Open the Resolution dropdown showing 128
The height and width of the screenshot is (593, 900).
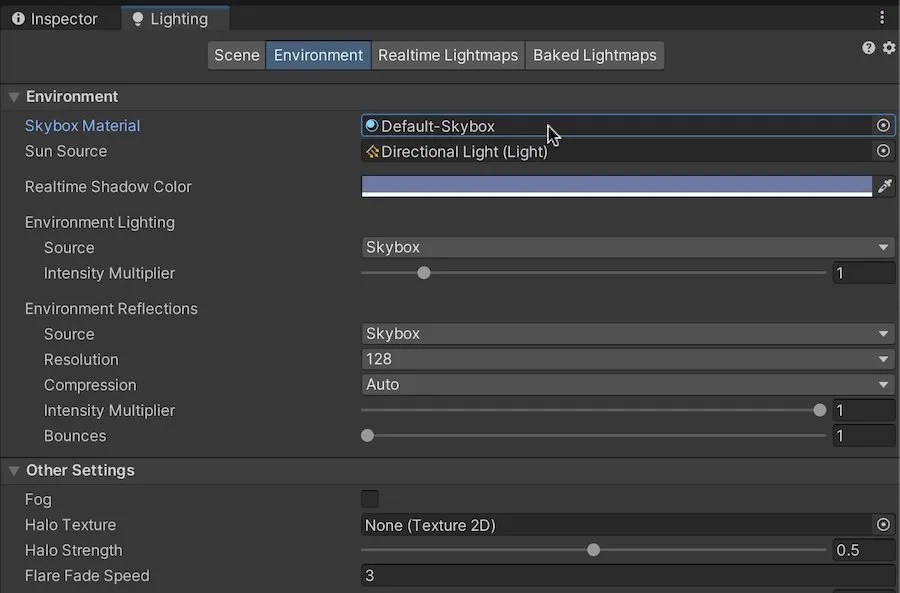click(627, 358)
